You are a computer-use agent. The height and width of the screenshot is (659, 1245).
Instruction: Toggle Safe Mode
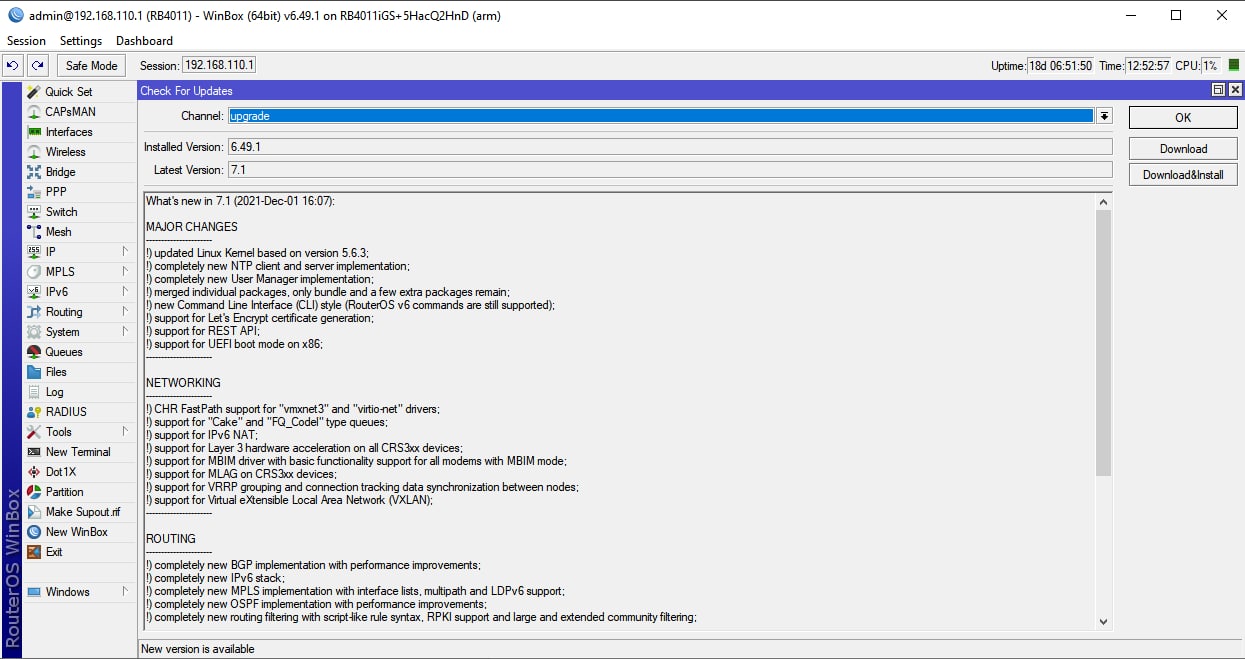pos(92,65)
